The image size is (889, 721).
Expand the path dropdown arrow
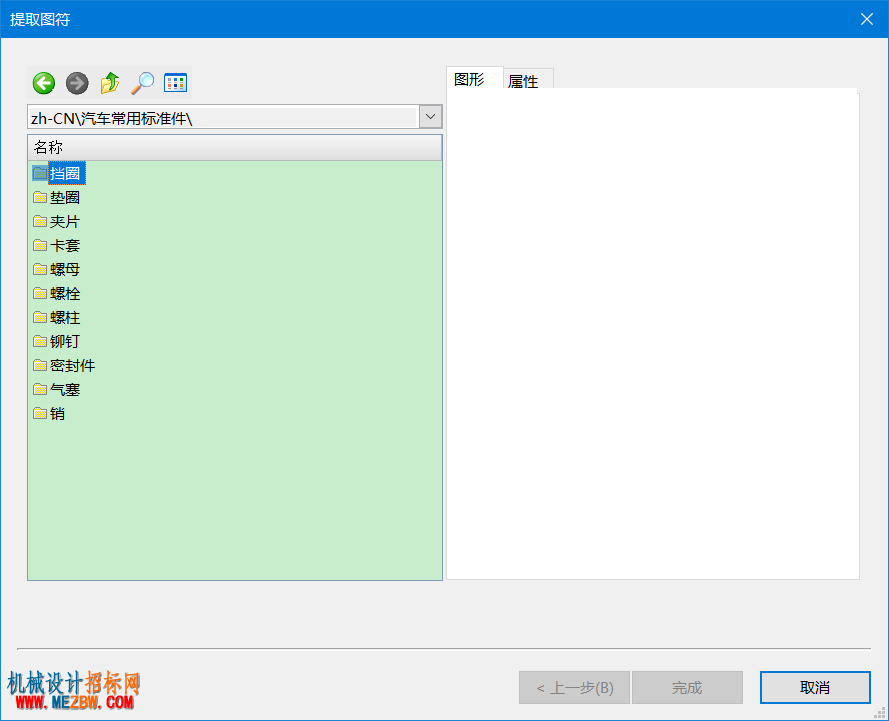point(430,117)
